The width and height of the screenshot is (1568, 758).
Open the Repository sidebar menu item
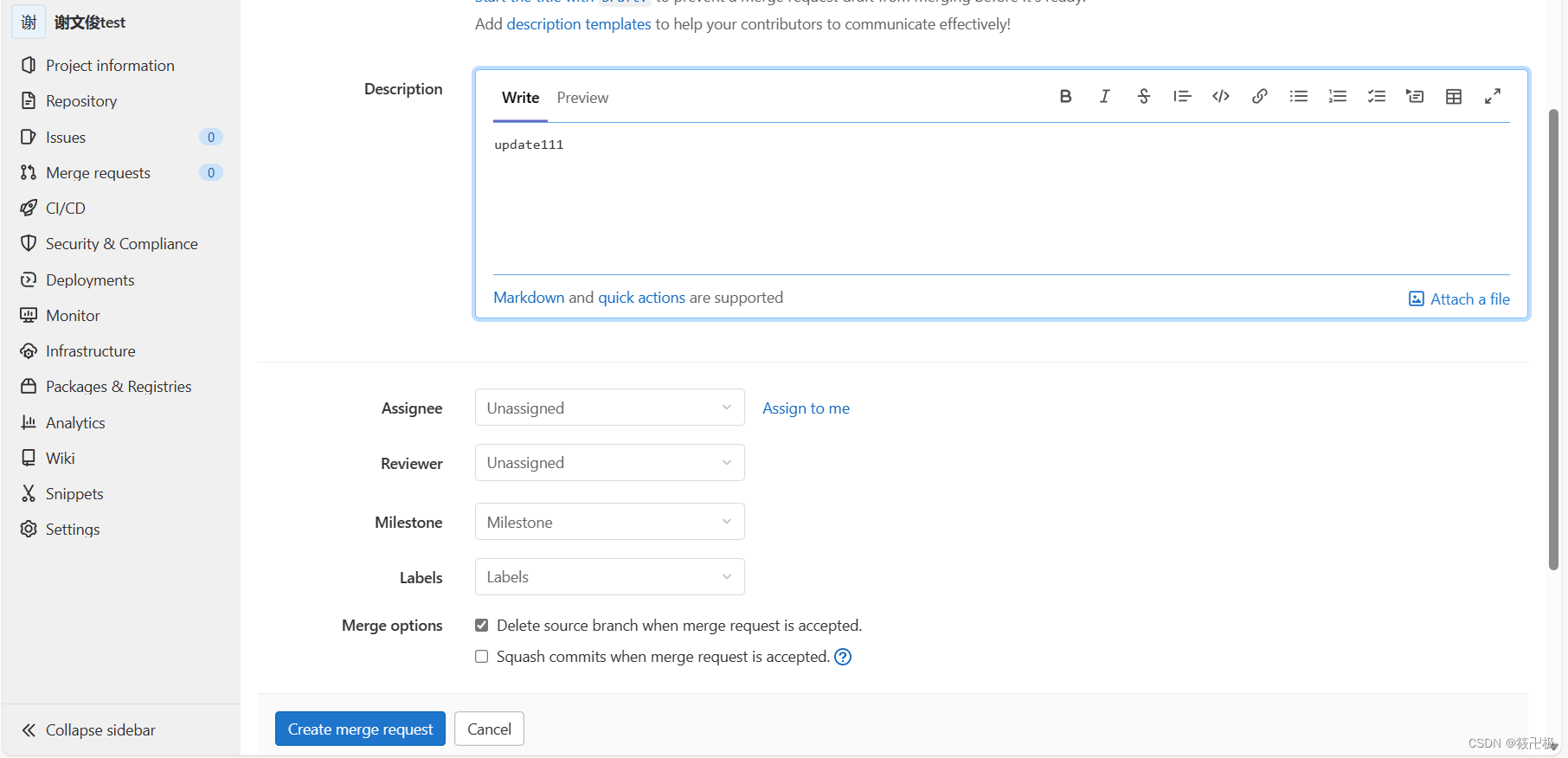tap(81, 101)
